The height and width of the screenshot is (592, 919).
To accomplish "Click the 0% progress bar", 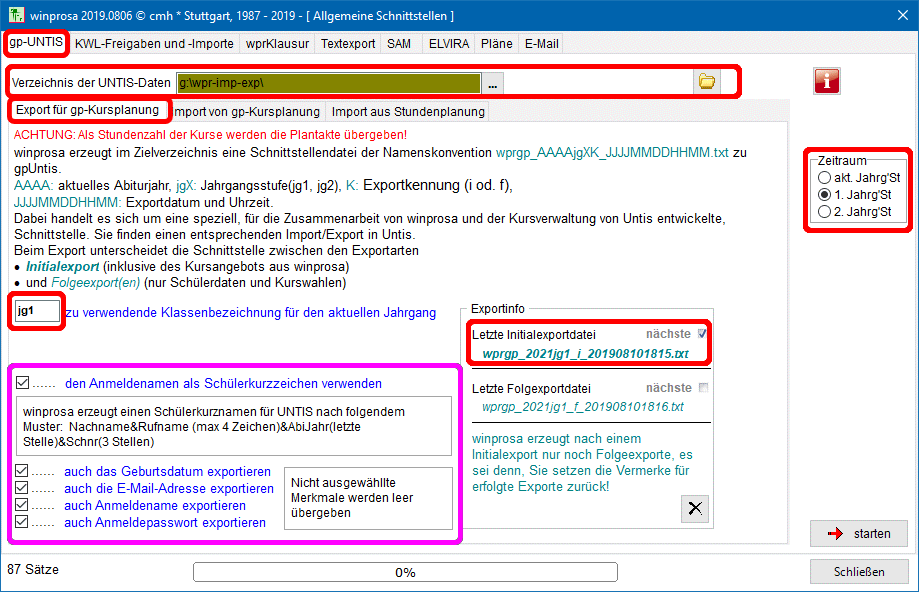I will tap(405, 573).
